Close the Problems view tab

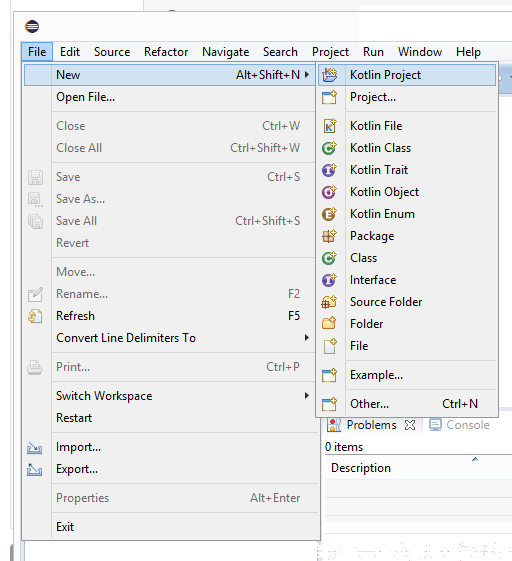point(410,425)
